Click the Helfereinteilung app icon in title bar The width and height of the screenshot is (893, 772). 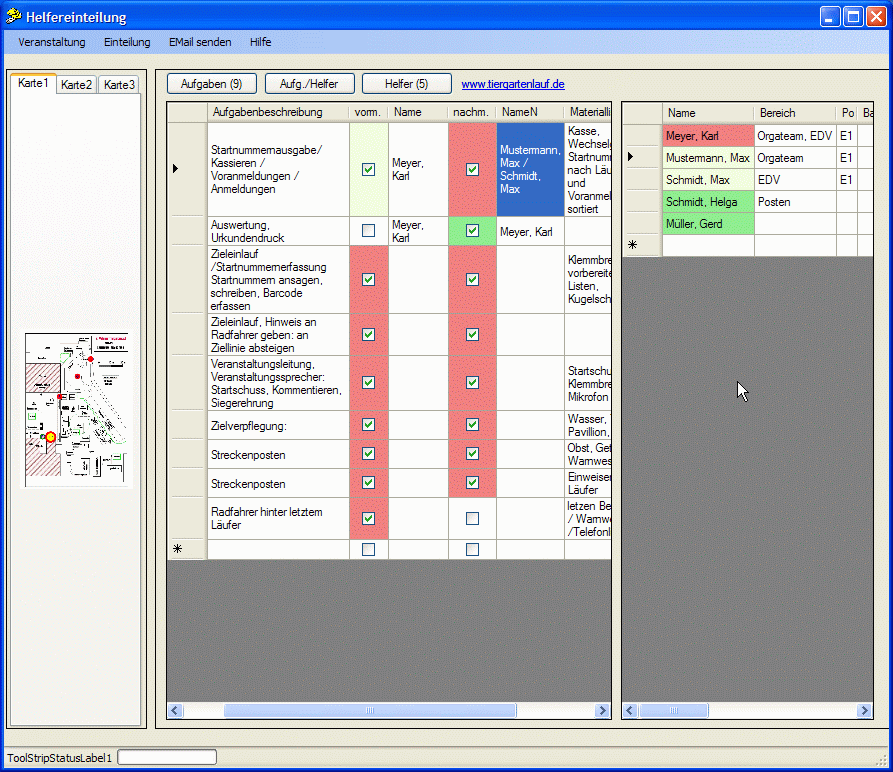coord(14,17)
